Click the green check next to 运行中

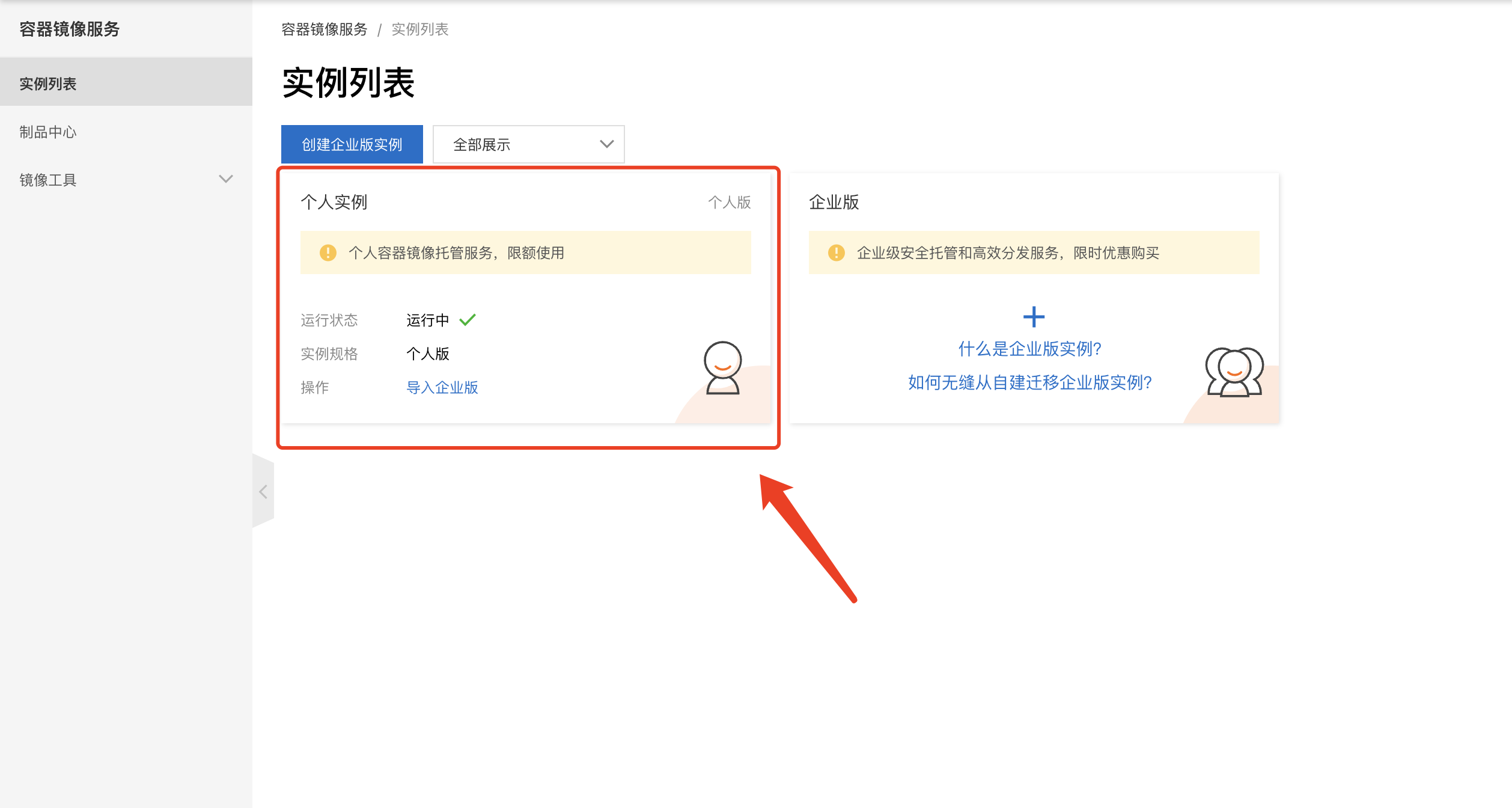[x=468, y=320]
